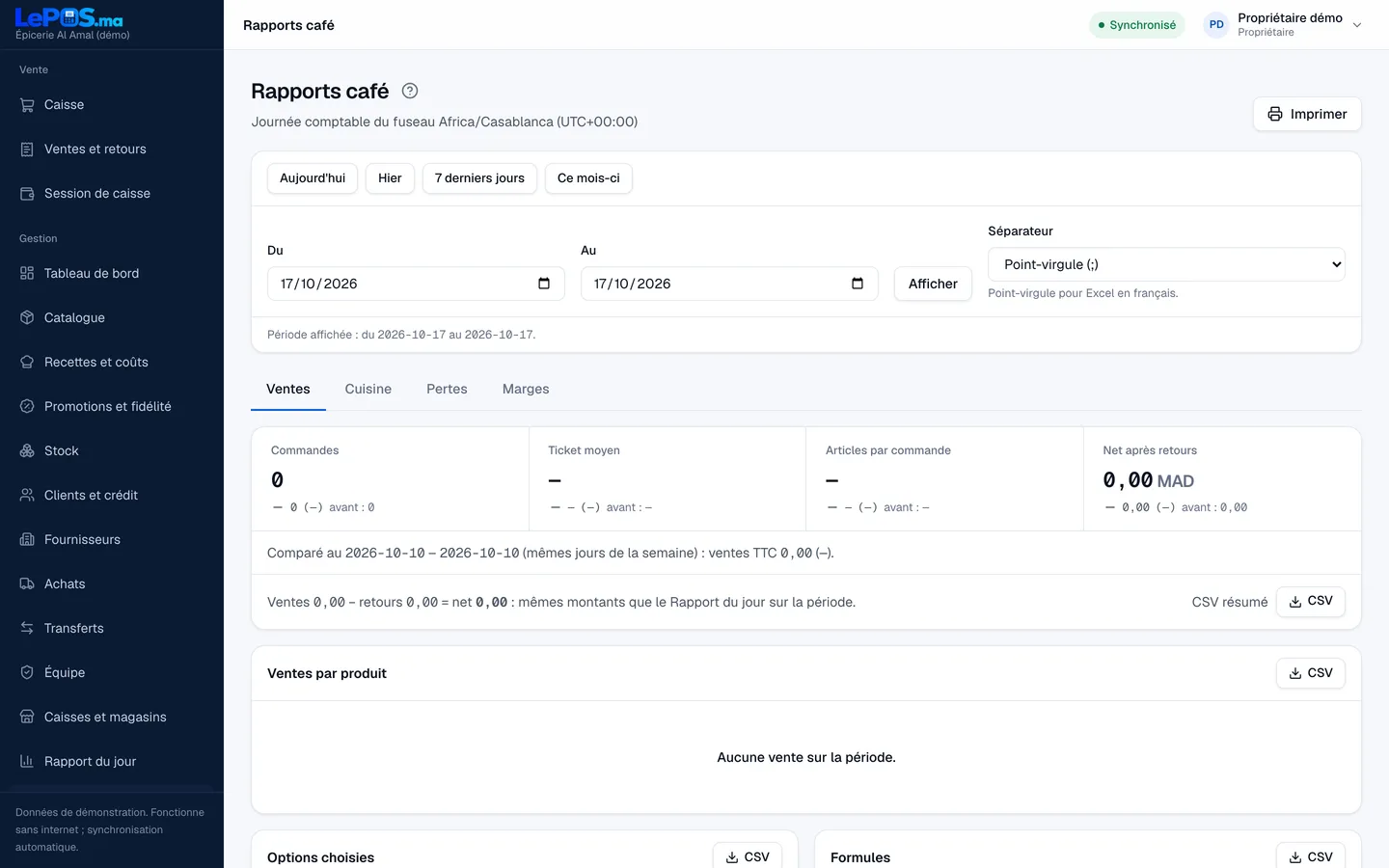Select the Ventes tab
Viewport: 1389px width, 868px height.
point(288,389)
